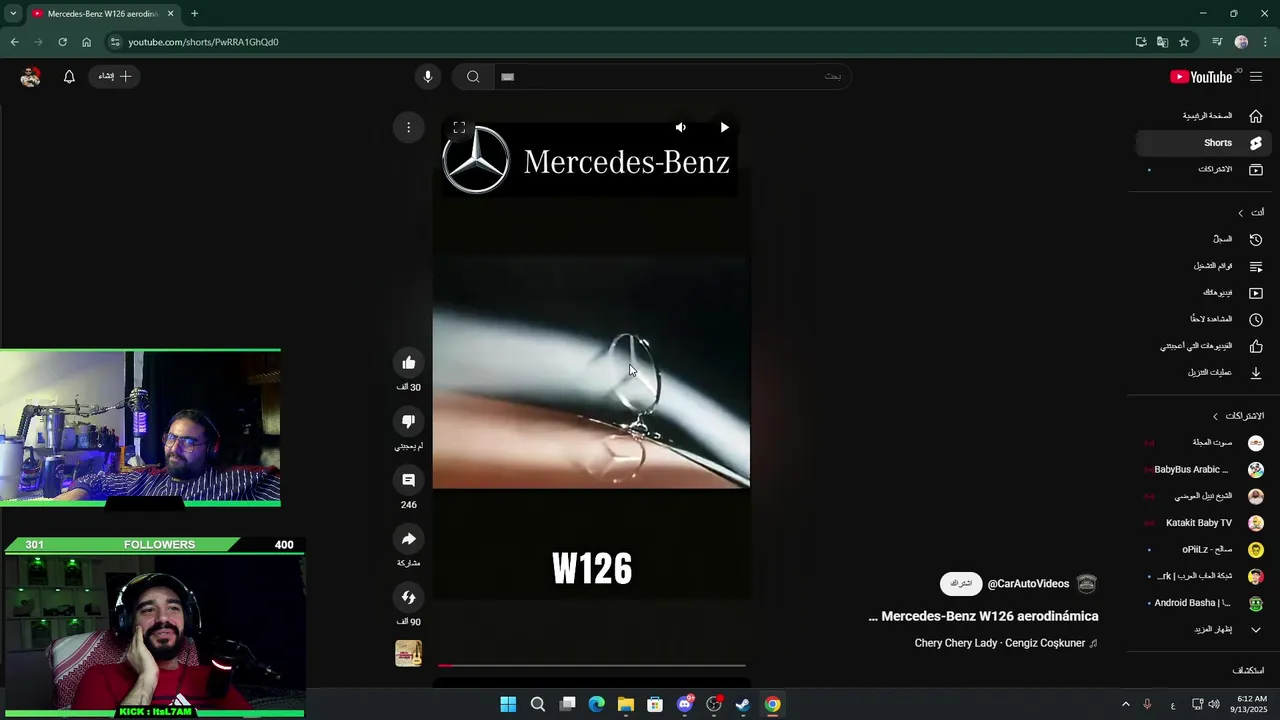View site information icon in address bar
1280x720 pixels.
click(115, 42)
